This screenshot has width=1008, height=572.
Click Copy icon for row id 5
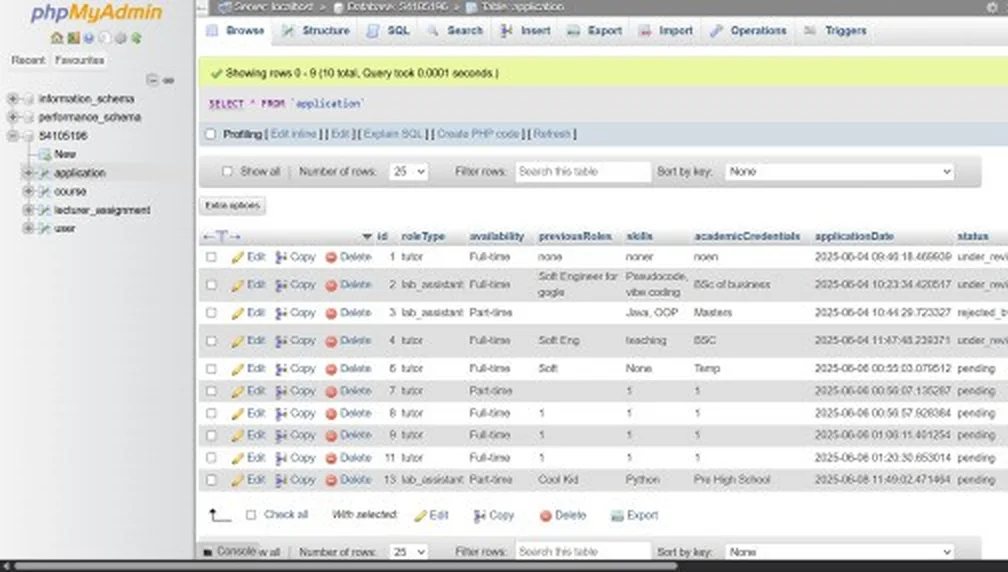coord(281,369)
